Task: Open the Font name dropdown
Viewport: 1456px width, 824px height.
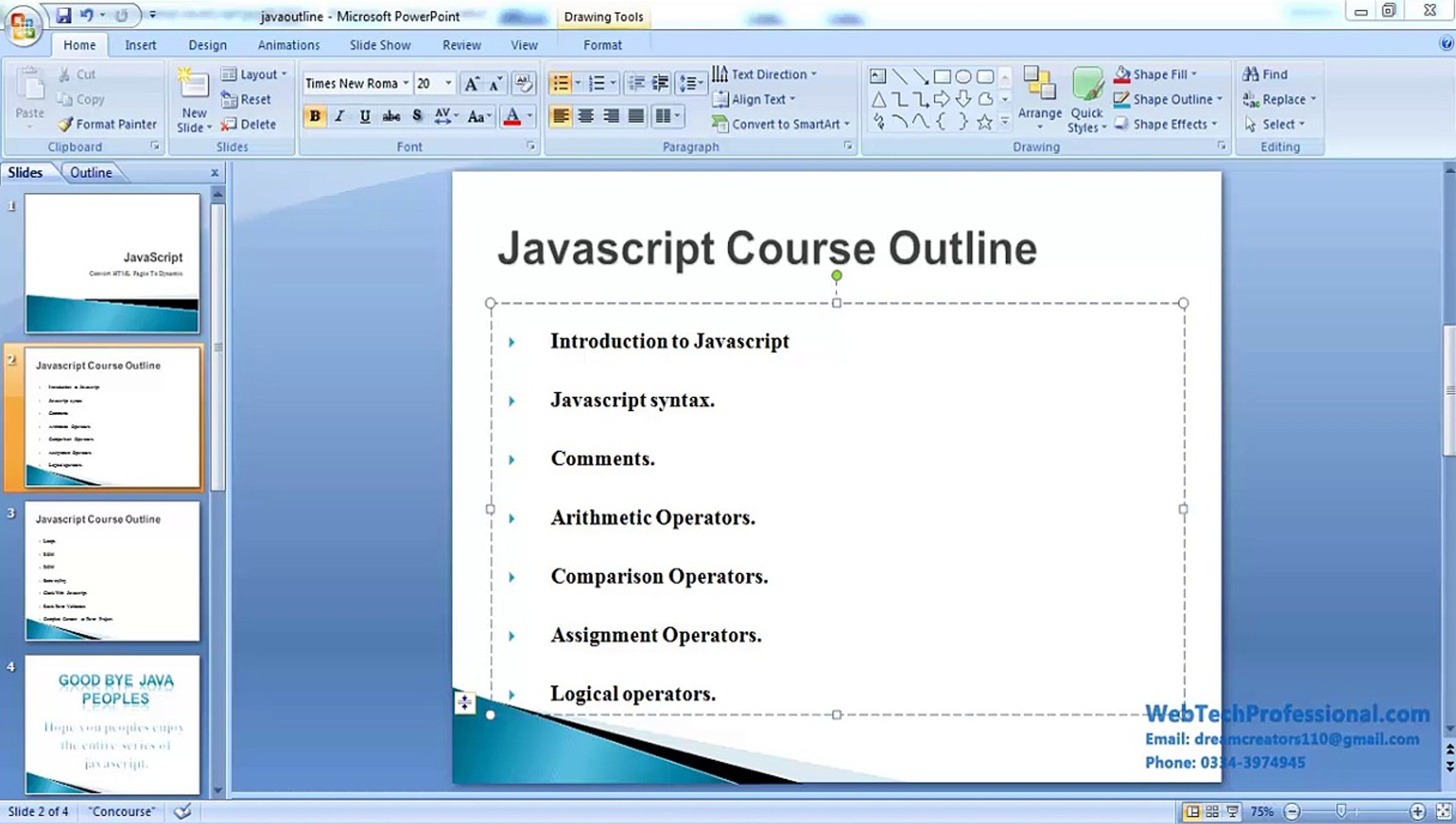Action: (x=406, y=83)
